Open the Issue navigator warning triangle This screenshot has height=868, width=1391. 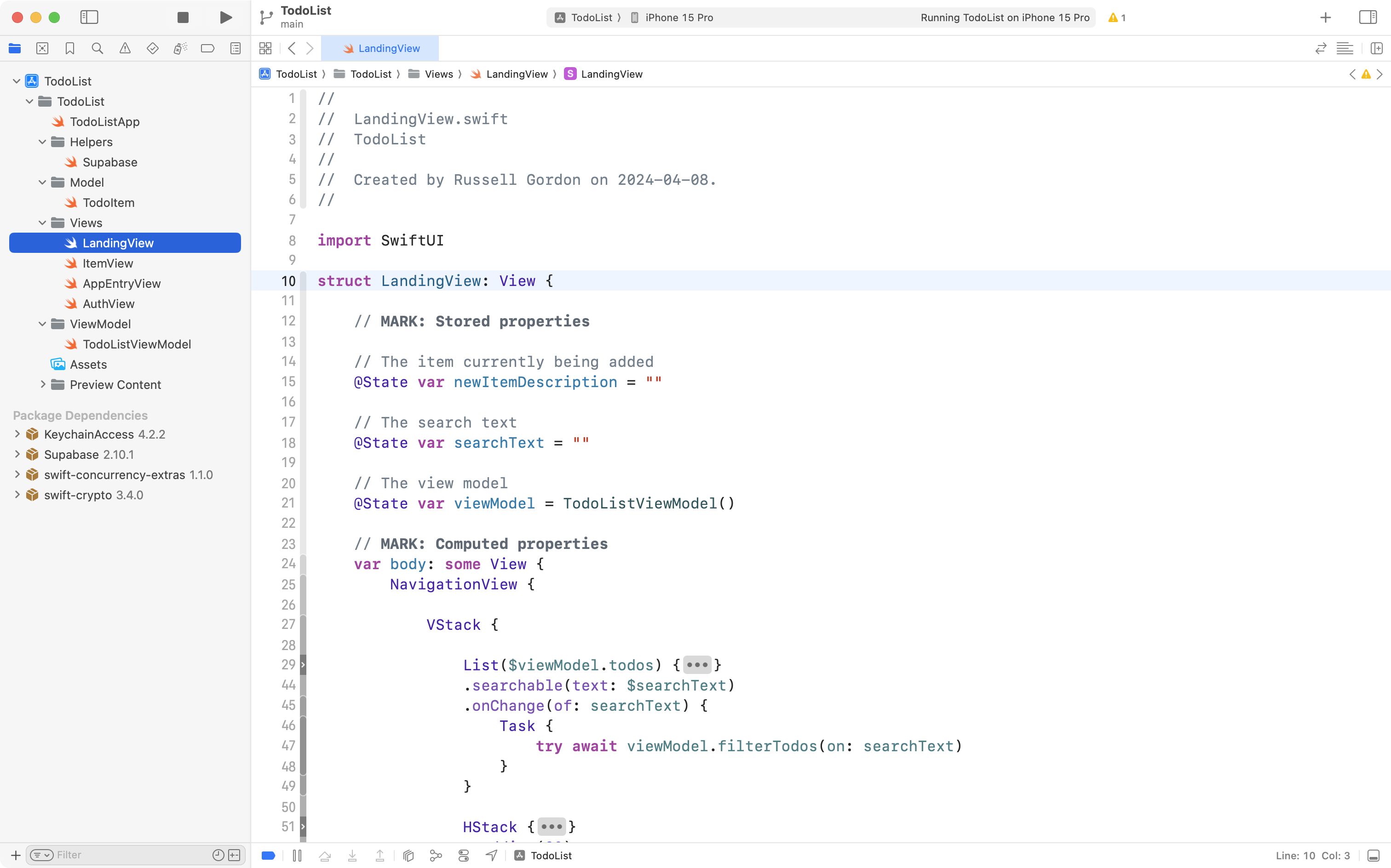pos(125,48)
